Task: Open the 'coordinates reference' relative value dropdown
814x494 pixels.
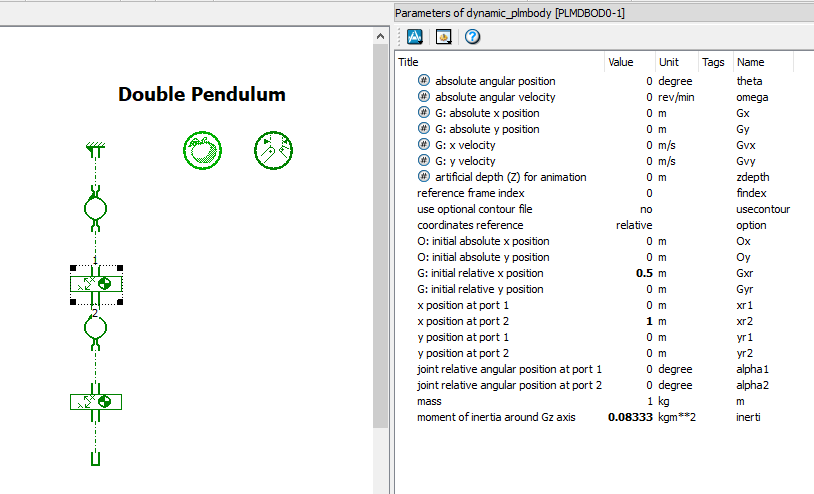Action: click(x=633, y=225)
